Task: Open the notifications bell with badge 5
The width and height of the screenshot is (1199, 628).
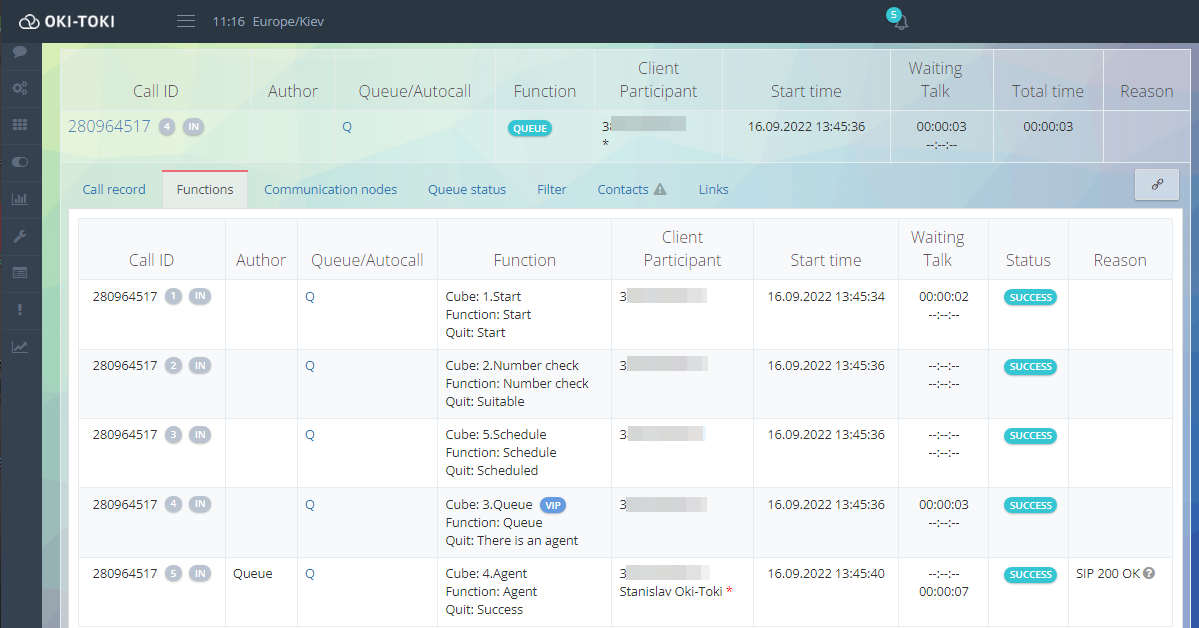Action: pos(900,22)
